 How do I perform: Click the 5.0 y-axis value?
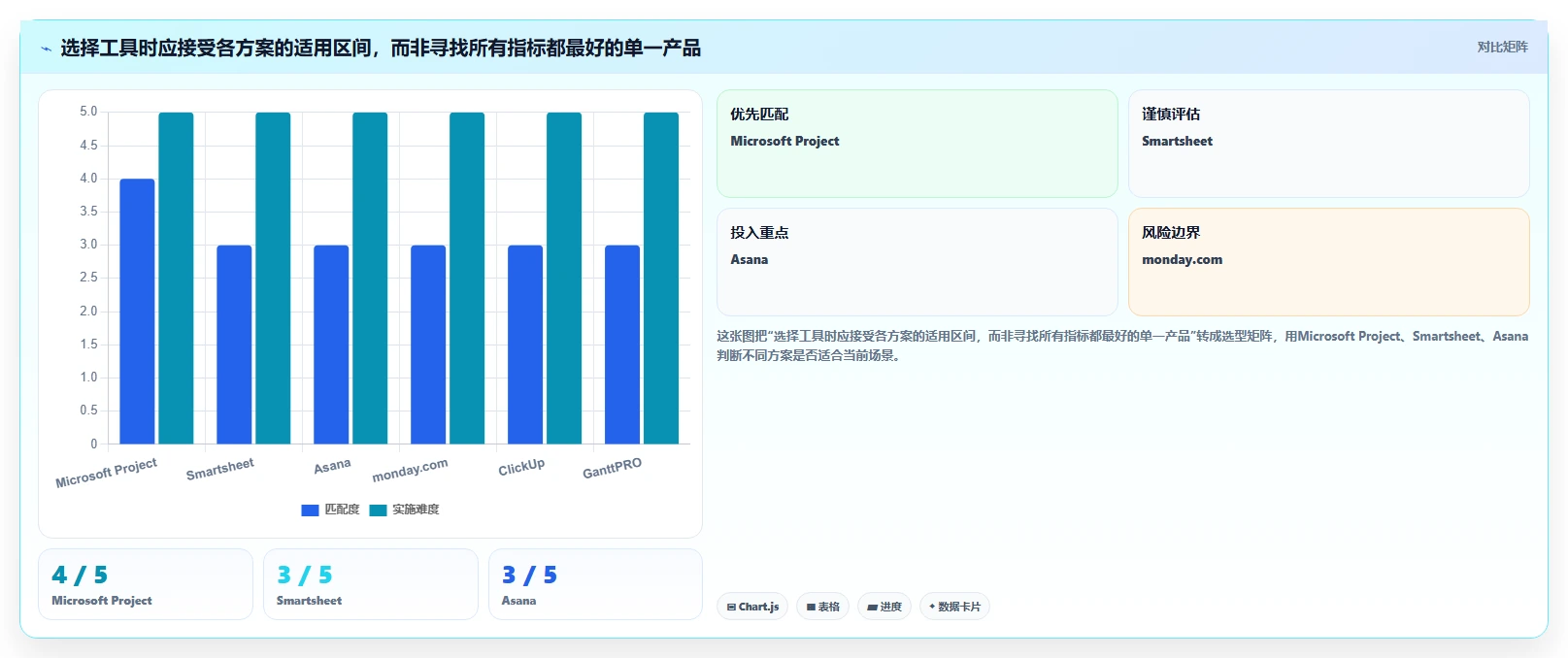pyautogui.click(x=88, y=112)
